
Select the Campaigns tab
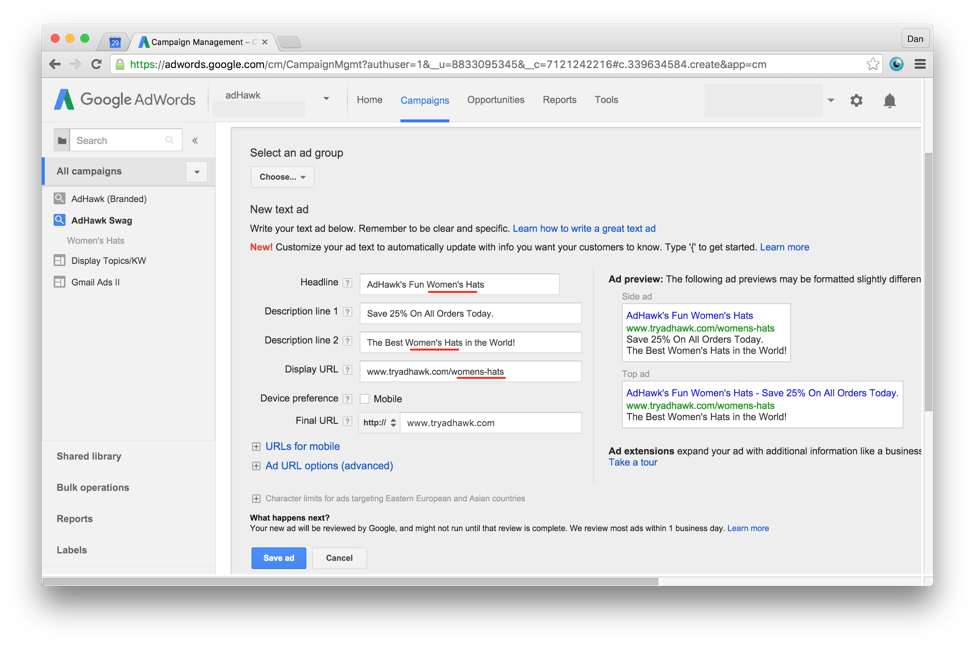425,100
